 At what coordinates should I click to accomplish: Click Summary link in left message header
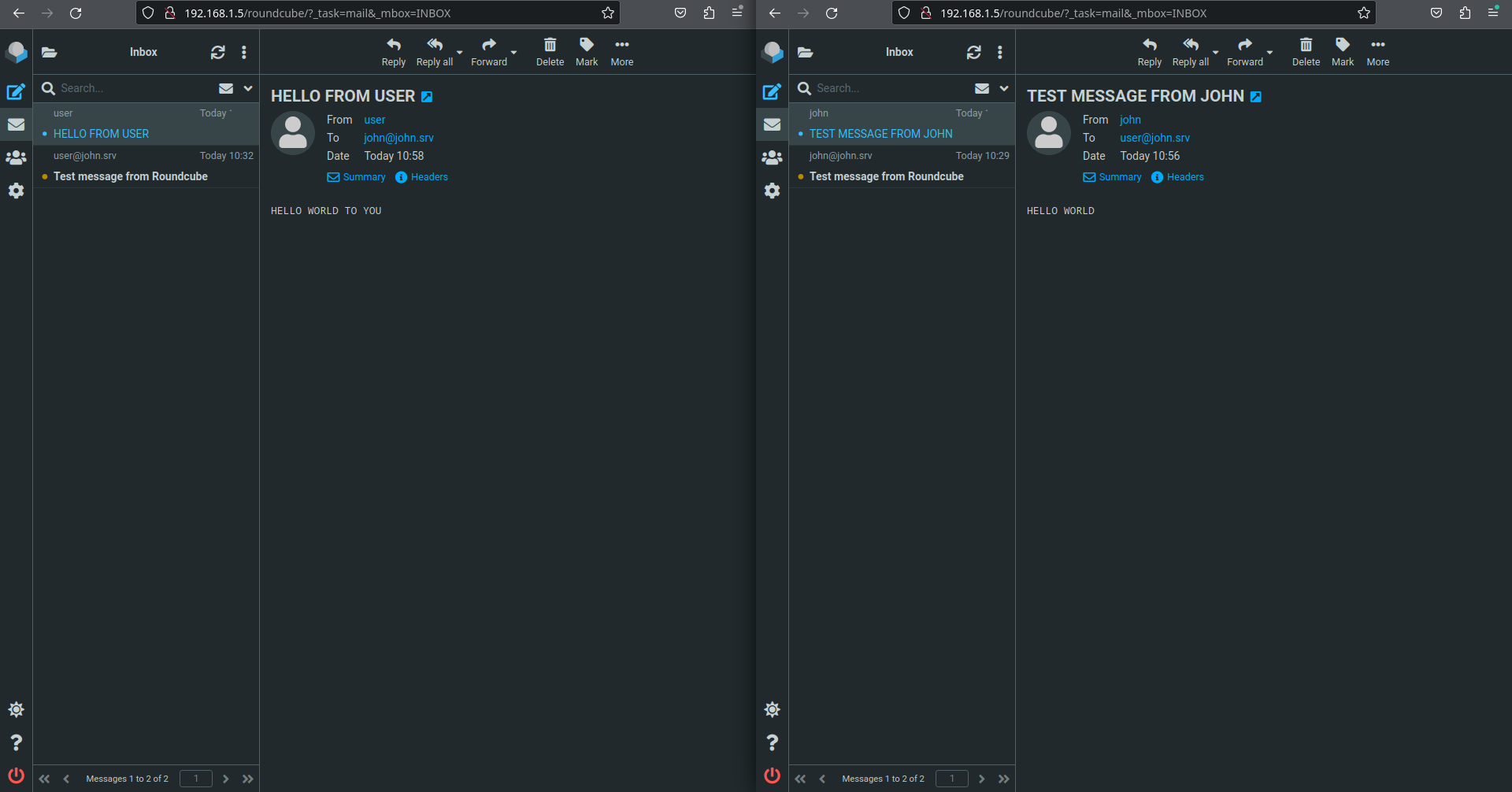pos(356,177)
